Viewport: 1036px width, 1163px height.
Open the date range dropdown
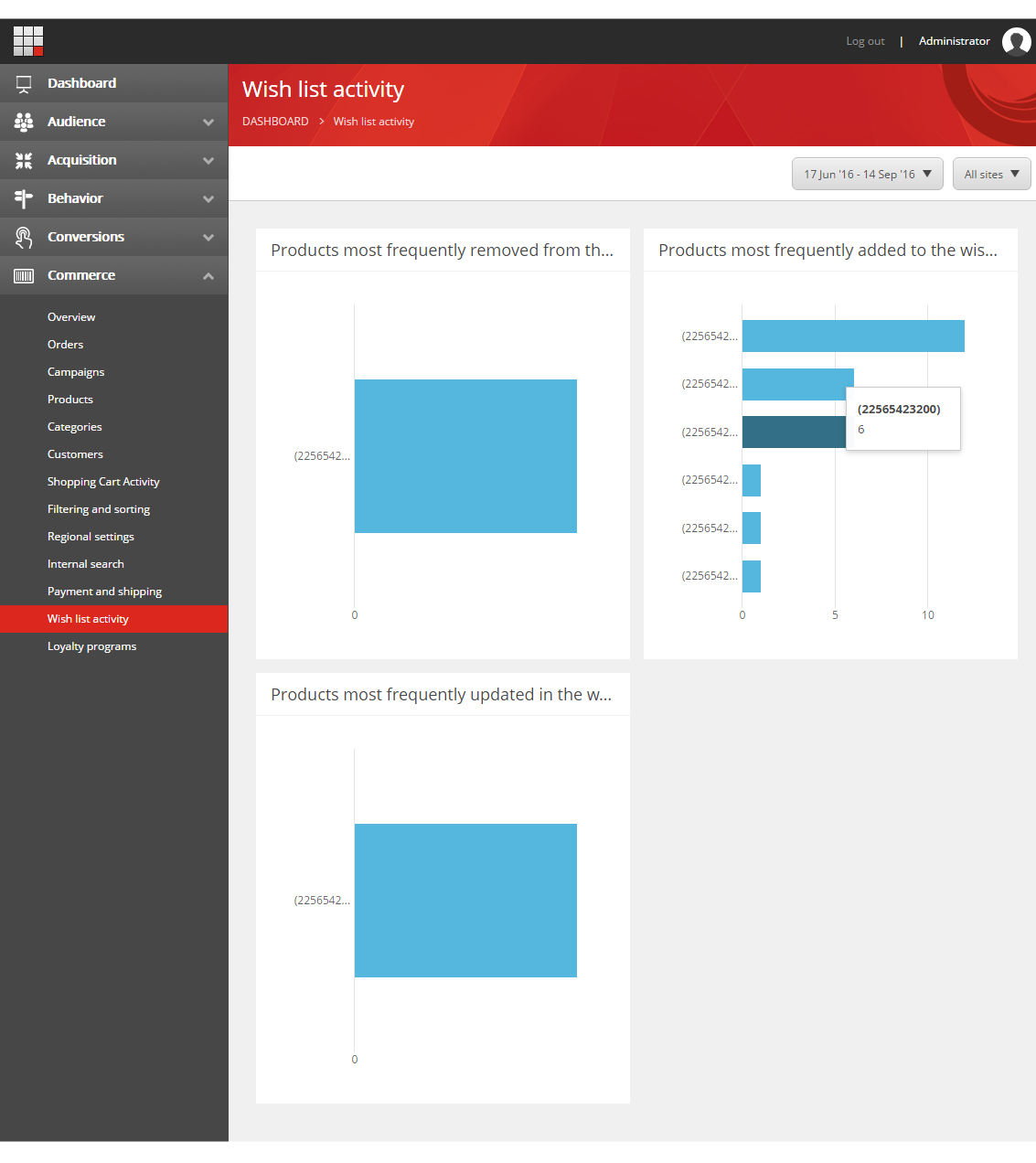tap(867, 175)
